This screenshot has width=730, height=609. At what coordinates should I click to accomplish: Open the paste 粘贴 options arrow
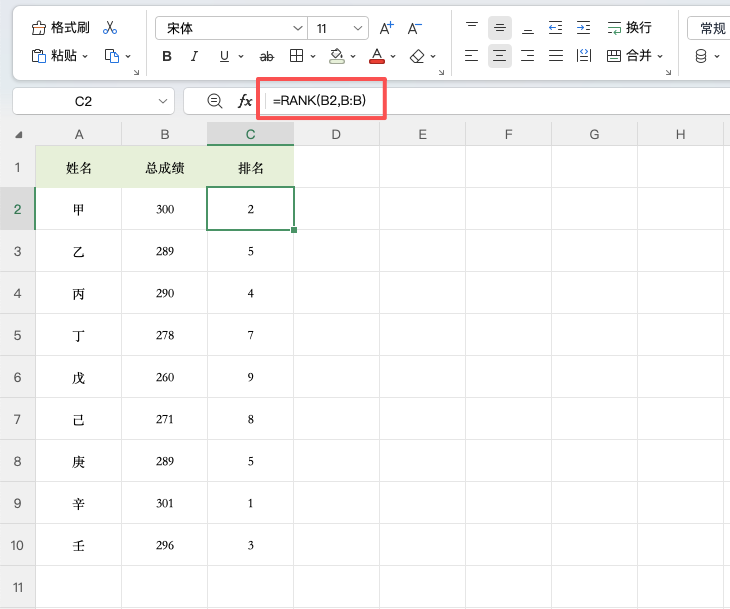85,56
